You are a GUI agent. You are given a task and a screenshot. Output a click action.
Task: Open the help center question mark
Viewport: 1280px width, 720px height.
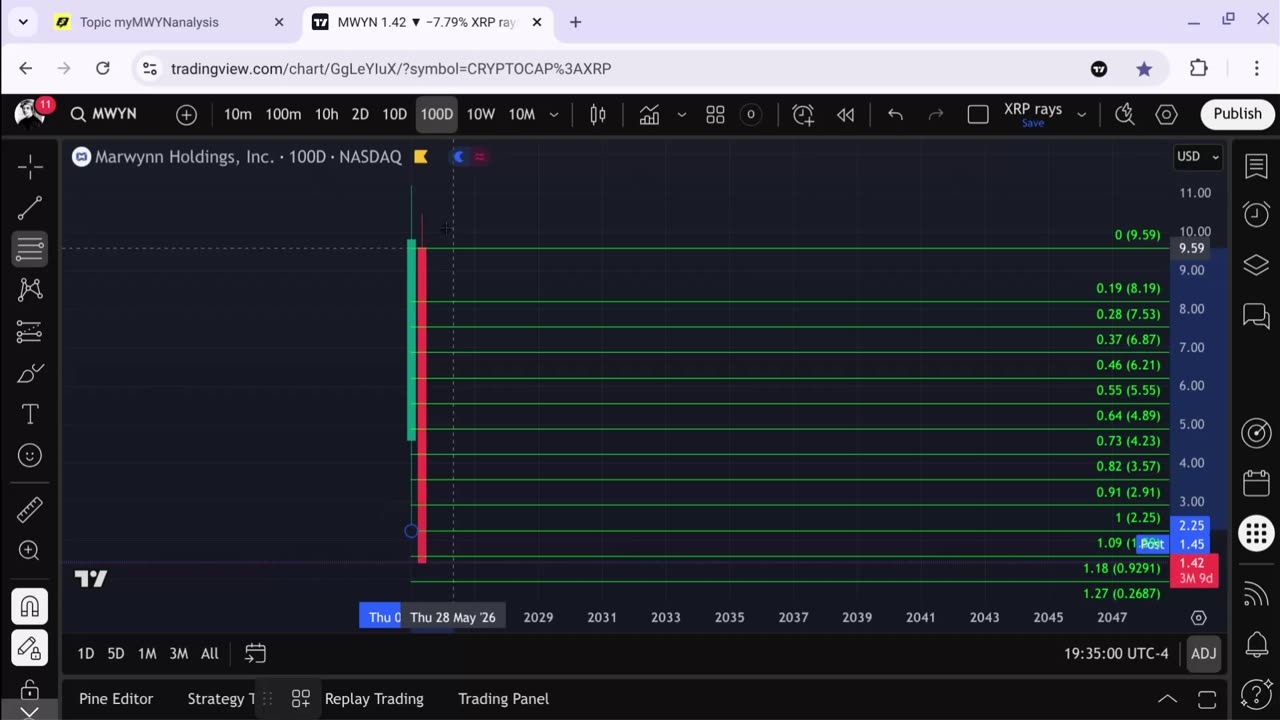[1256, 693]
